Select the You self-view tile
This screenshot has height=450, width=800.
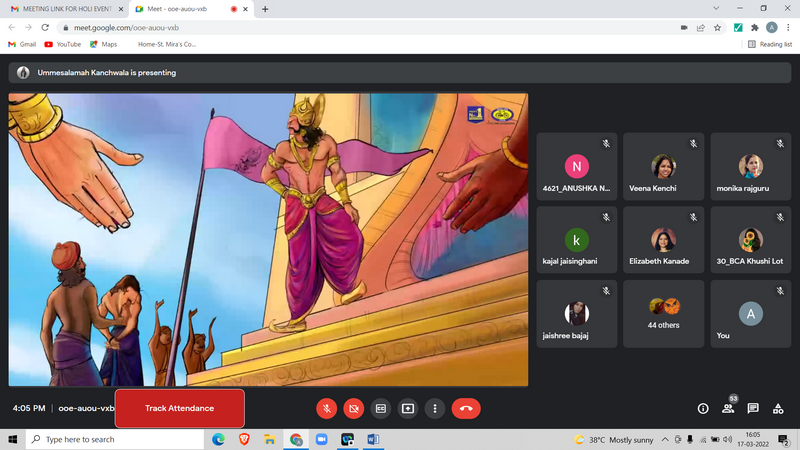click(751, 314)
